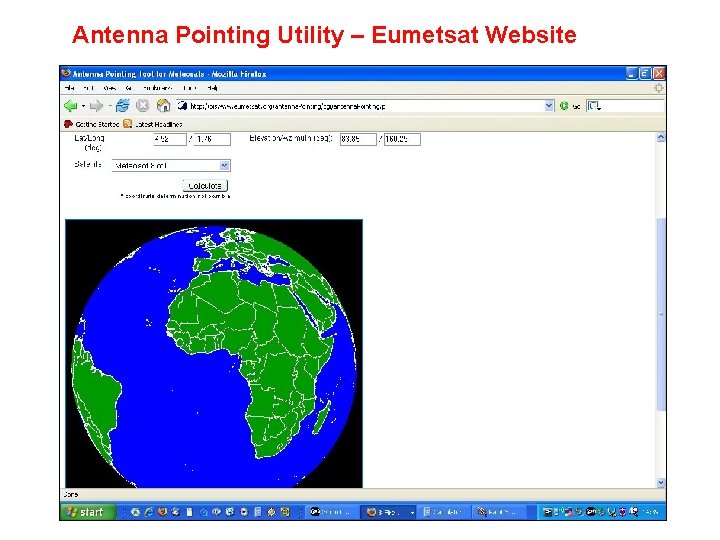Open the Edit menu
Viewport: 720px width, 540px height.
(89, 88)
